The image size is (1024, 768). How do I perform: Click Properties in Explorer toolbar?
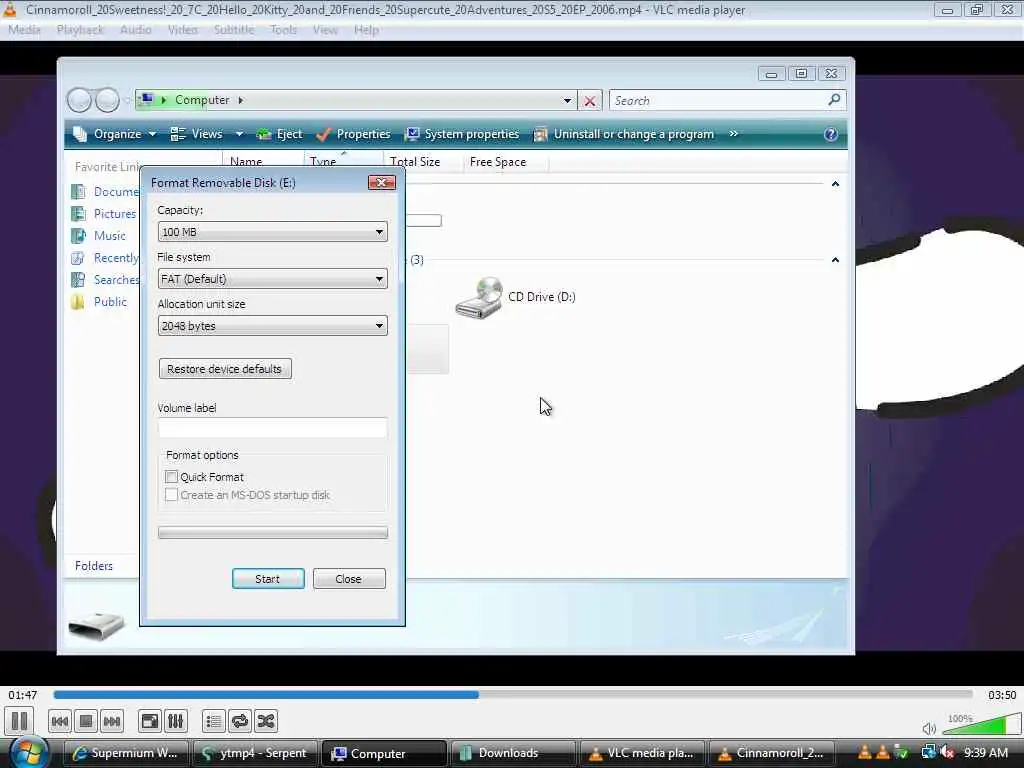pyautogui.click(x=353, y=134)
